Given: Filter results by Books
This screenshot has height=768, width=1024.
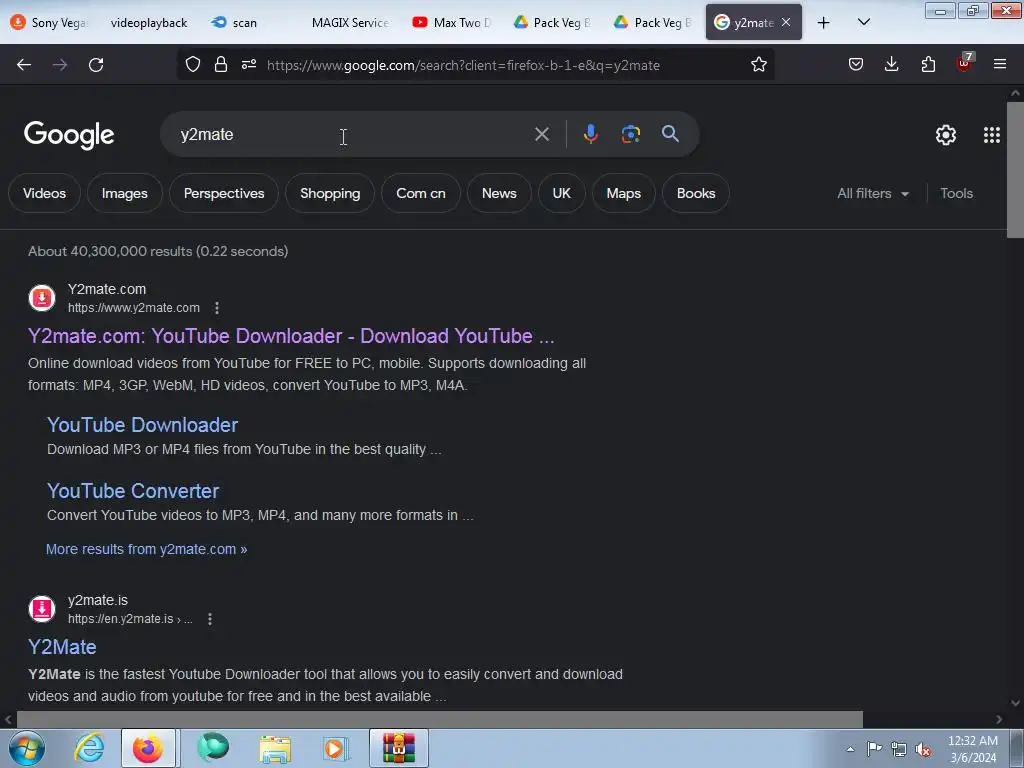Looking at the screenshot, I should click(x=696, y=193).
